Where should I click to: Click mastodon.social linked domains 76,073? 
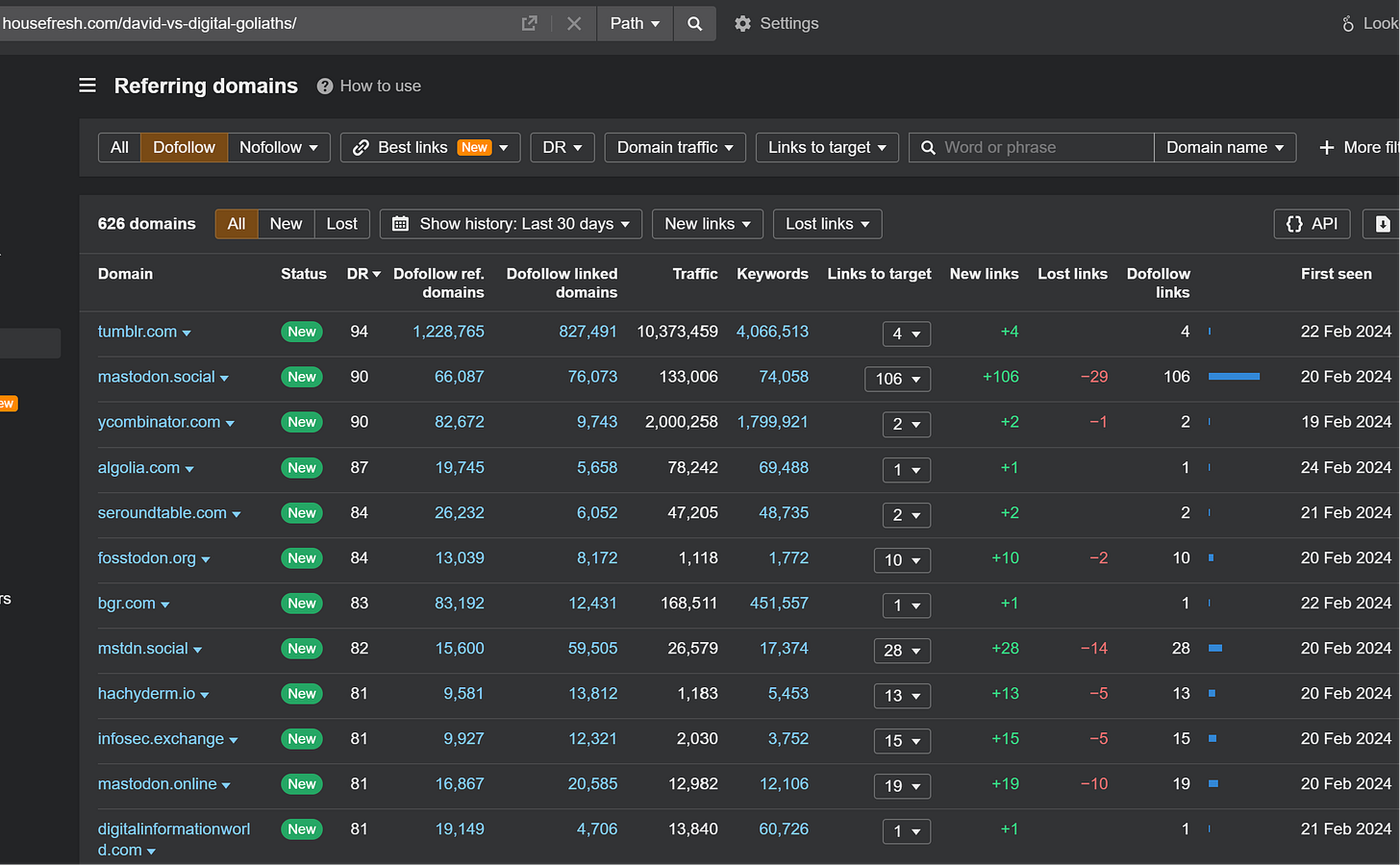pyautogui.click(x=592, y=377)
